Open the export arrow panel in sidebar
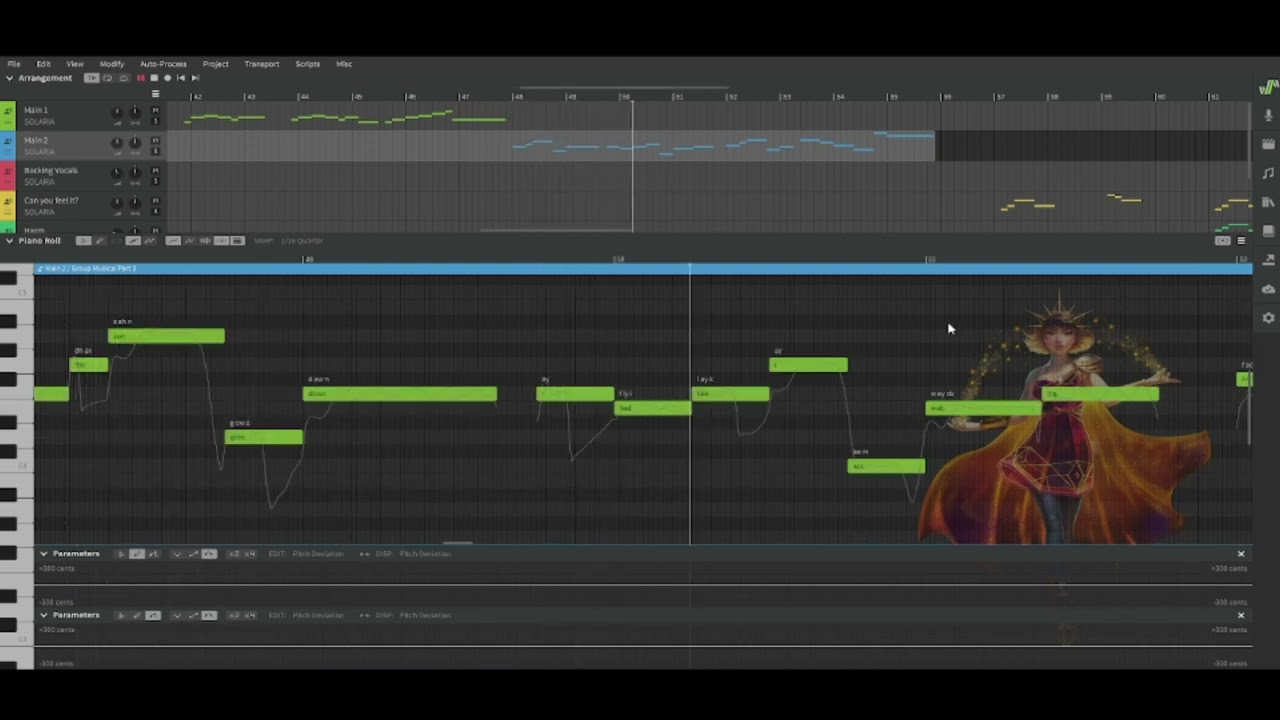The height and width of the screenshot is (720, 1280). click(x=1268, y=260)
